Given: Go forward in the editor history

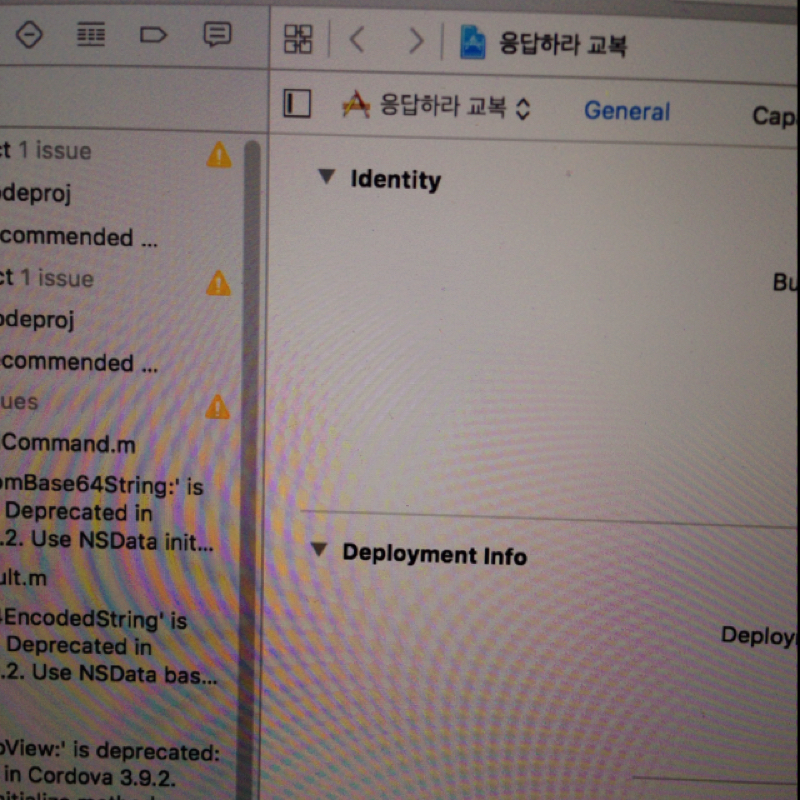Looking at the screenshot, I should pyautogui.click(x=416, y=40).
